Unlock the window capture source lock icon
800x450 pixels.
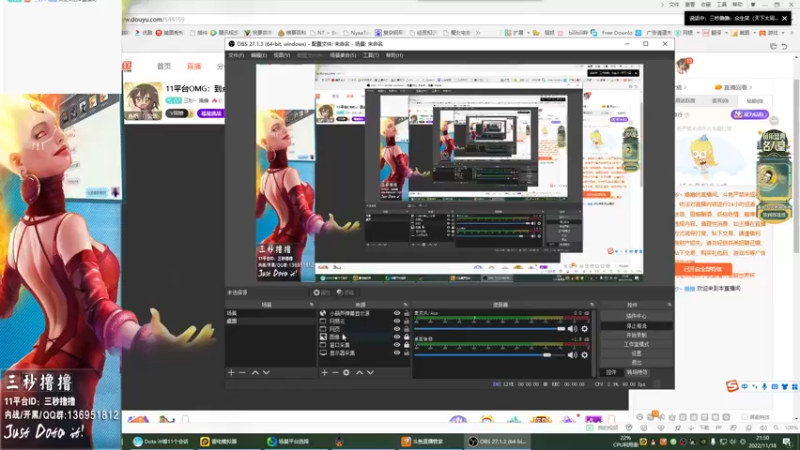coord(407,345)
